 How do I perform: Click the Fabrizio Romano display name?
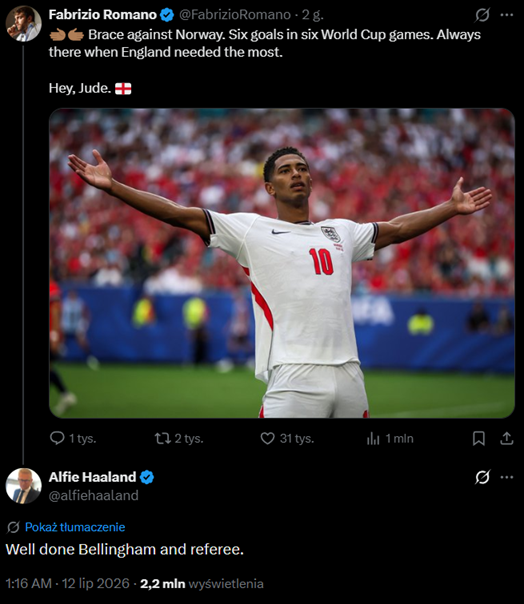[102, 15]
